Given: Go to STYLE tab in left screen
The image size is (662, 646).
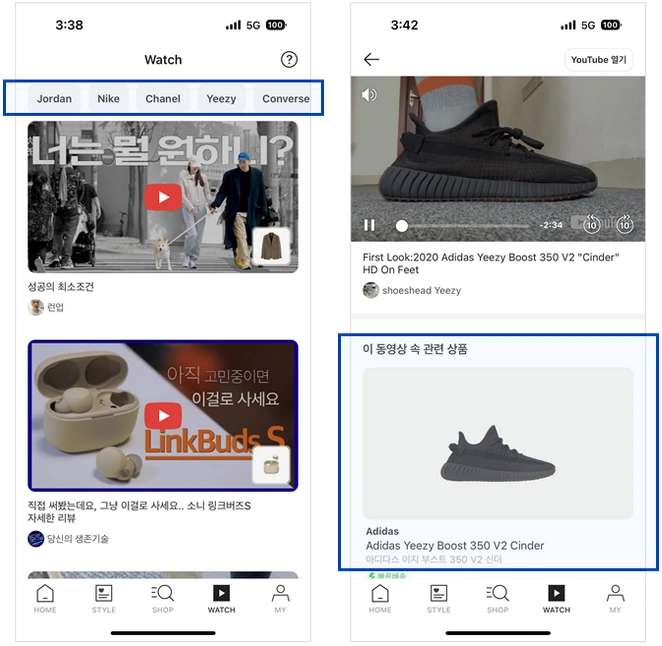Looking at the screenshot, I should click(x=104, y=599).
